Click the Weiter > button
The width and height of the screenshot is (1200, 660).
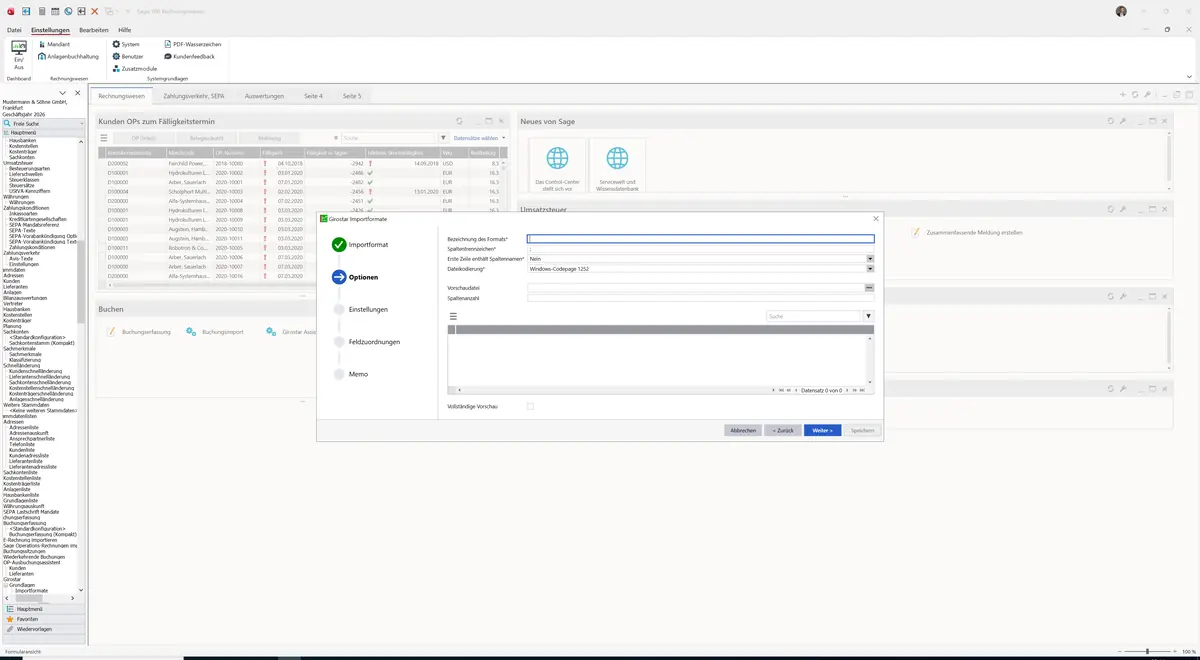822,430
